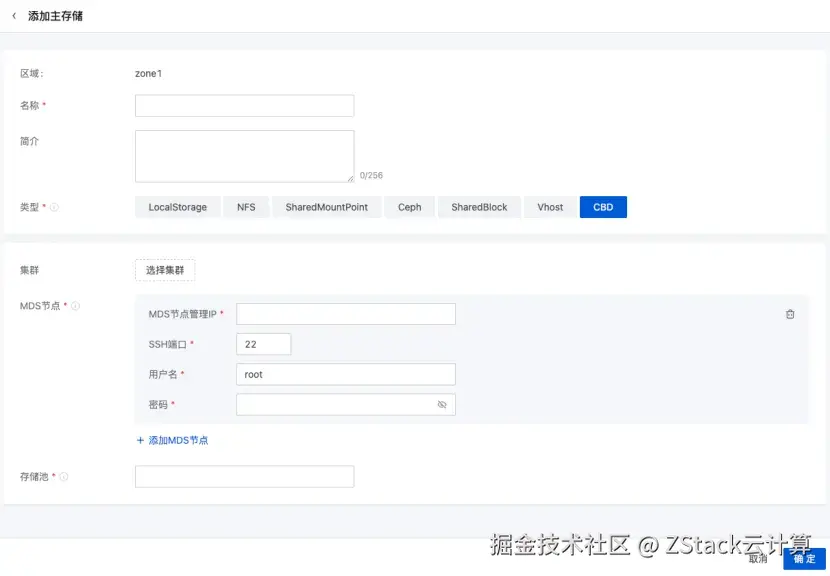Select the LocalStorage storage type
830x576 pixels.
click(177, 207)
